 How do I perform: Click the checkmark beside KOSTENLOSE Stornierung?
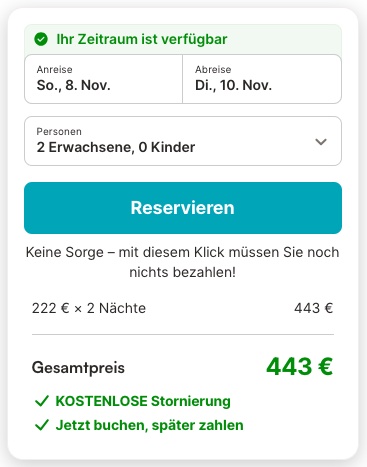pos(42,401)
